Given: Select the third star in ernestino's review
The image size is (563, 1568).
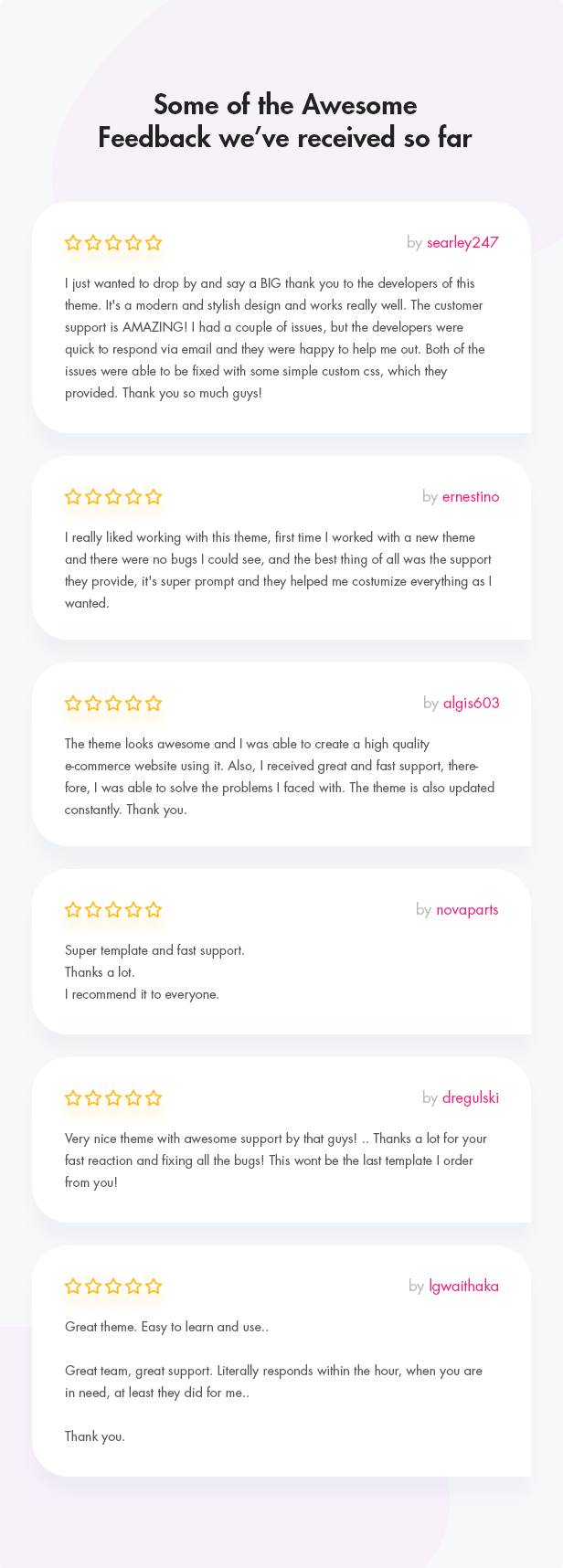Looking at the screenshot, I should tap(113, 496).
